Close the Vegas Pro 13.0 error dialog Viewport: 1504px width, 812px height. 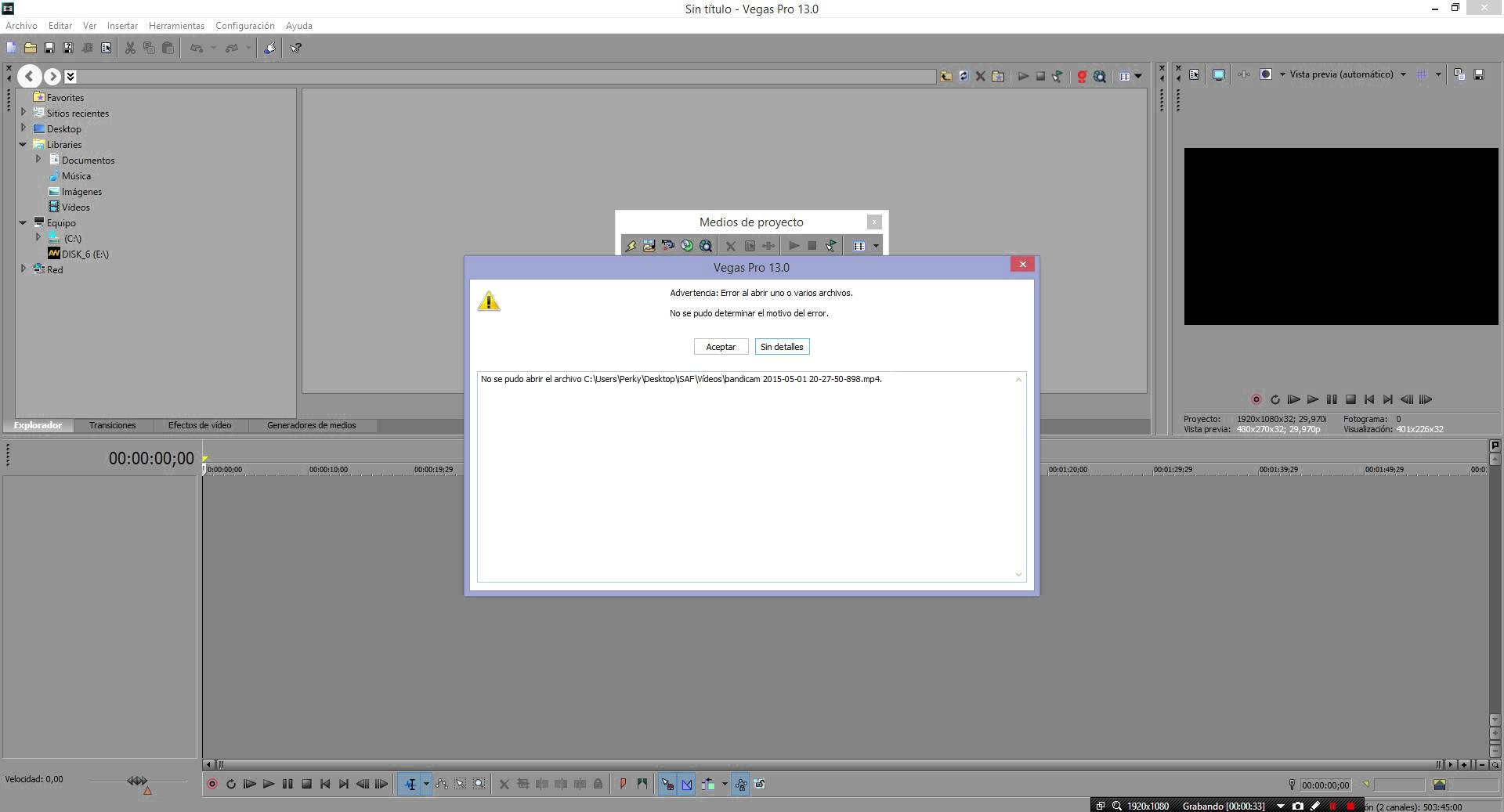tap(1022, 265)
